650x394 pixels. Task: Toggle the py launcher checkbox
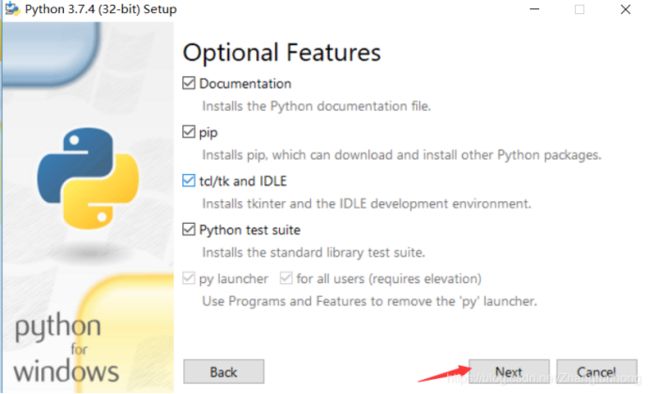click(189, 278)
